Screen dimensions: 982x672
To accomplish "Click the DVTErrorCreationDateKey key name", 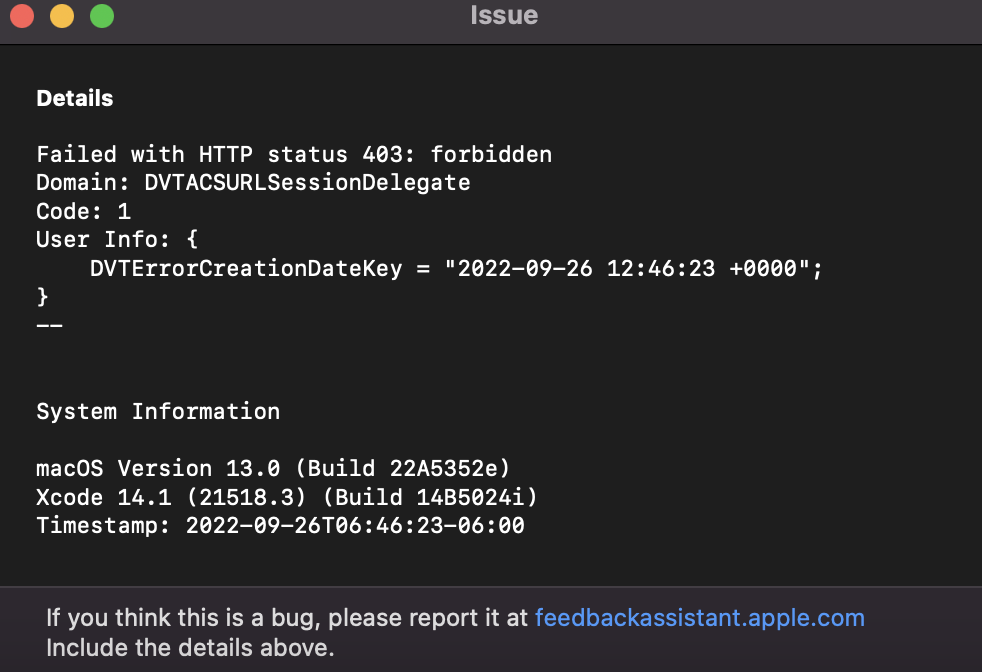I will [x=246, y=269].
